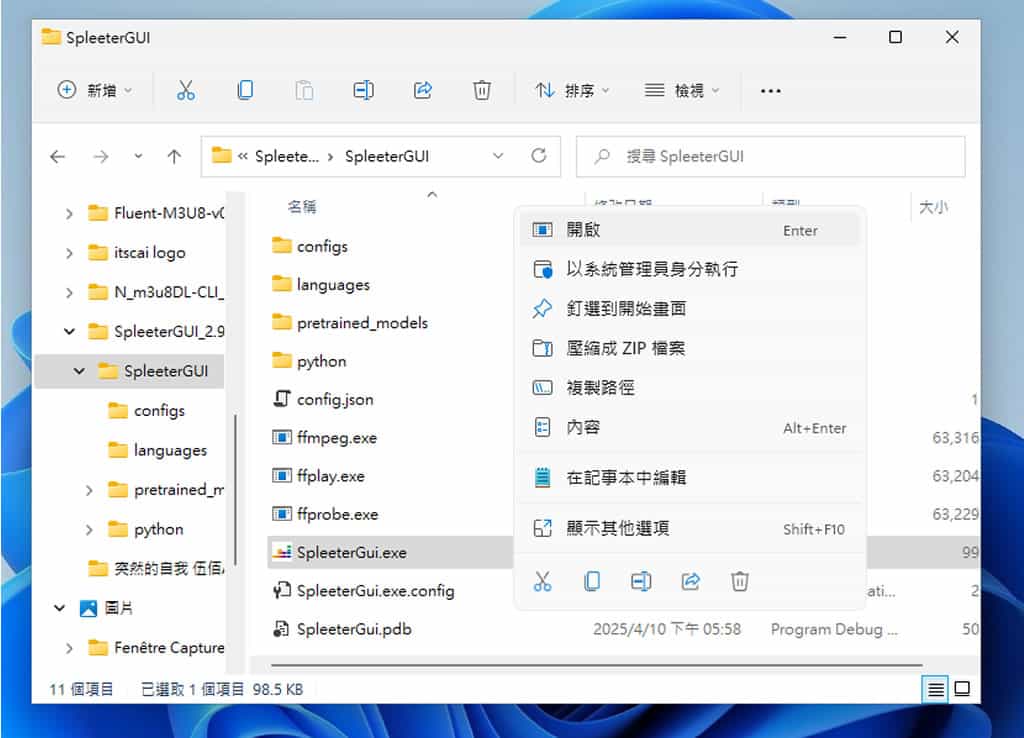Screen dimensions: 1024x738
Task: Click the horizontal scrollbar below the file list
Action: [x=596, y=665]
